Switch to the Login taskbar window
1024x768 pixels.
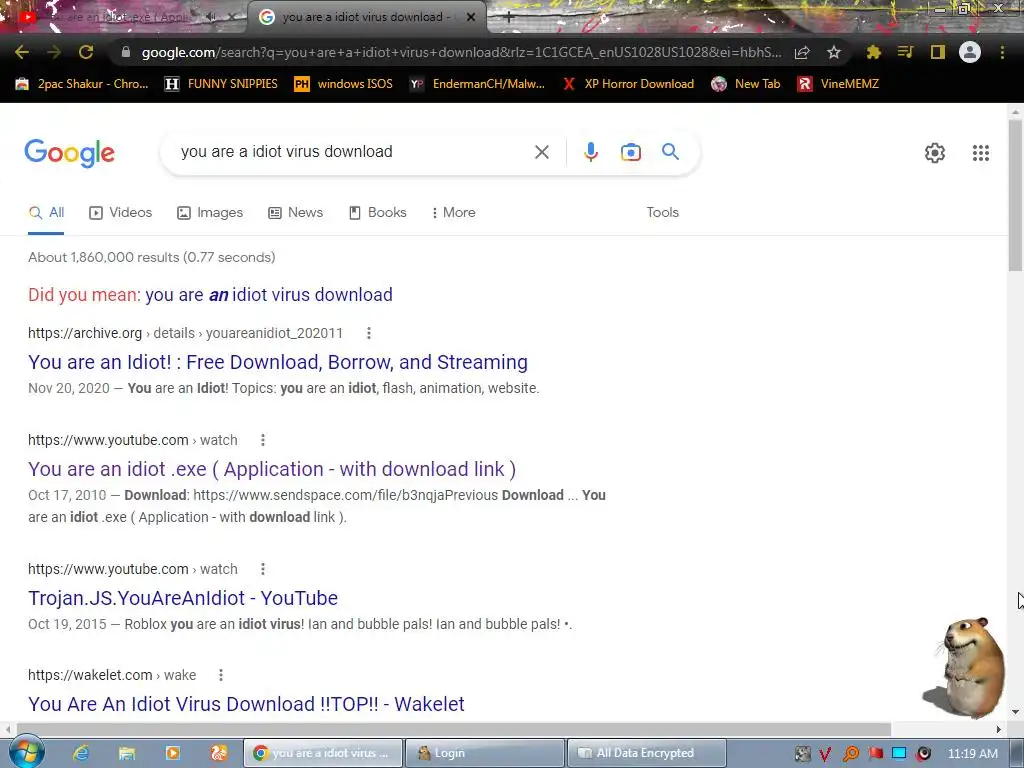pos(484,753)
